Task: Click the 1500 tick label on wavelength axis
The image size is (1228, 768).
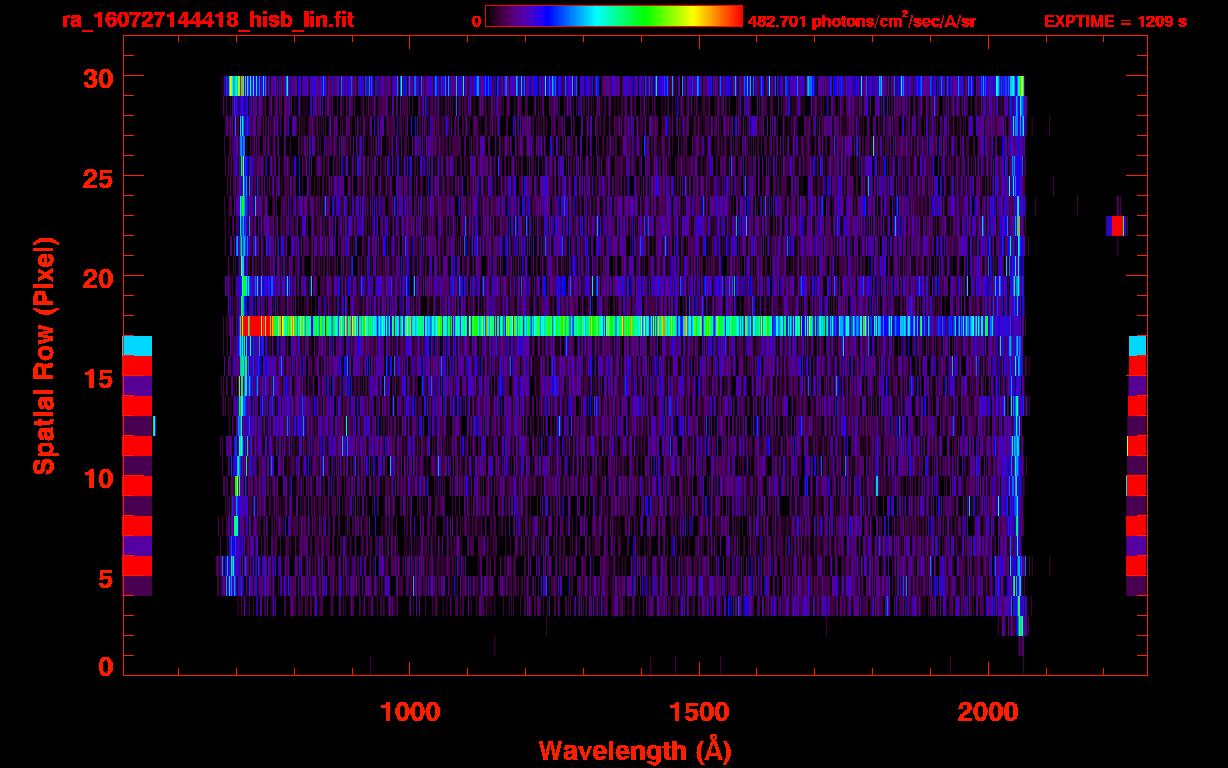Action: click(x=699, y=712)
